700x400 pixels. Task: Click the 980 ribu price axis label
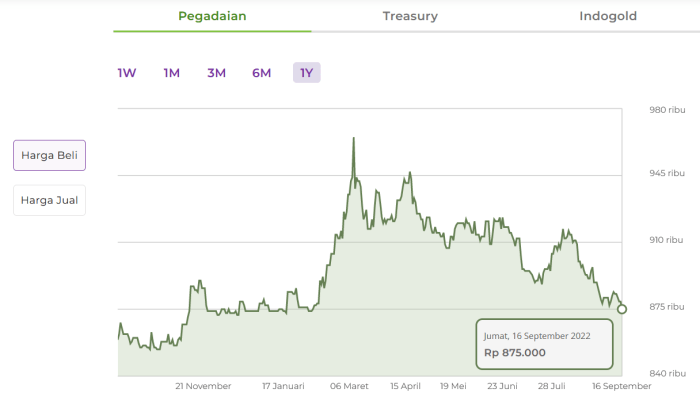[x=666, y=110]
